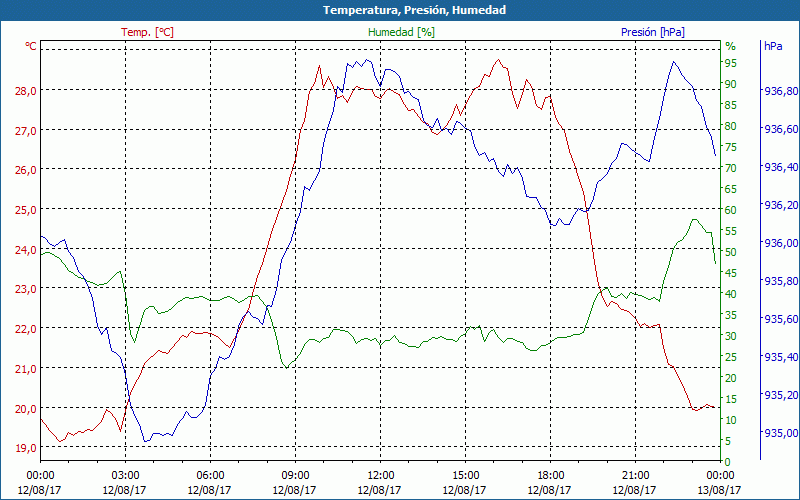Screen dimensions: 800x500
Task: Click the 10 humidity axis value
Action: pyautogui.click(x=731, y=420)
